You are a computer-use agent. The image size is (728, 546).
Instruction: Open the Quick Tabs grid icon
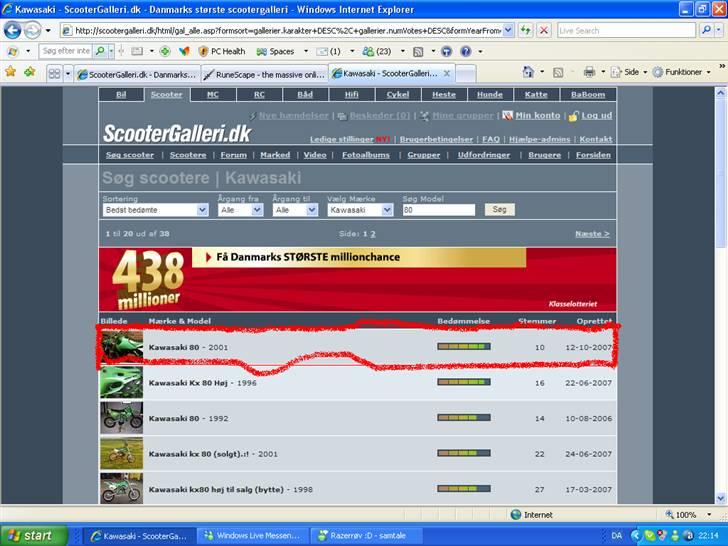pyautogui.click(x=54, y=73)
